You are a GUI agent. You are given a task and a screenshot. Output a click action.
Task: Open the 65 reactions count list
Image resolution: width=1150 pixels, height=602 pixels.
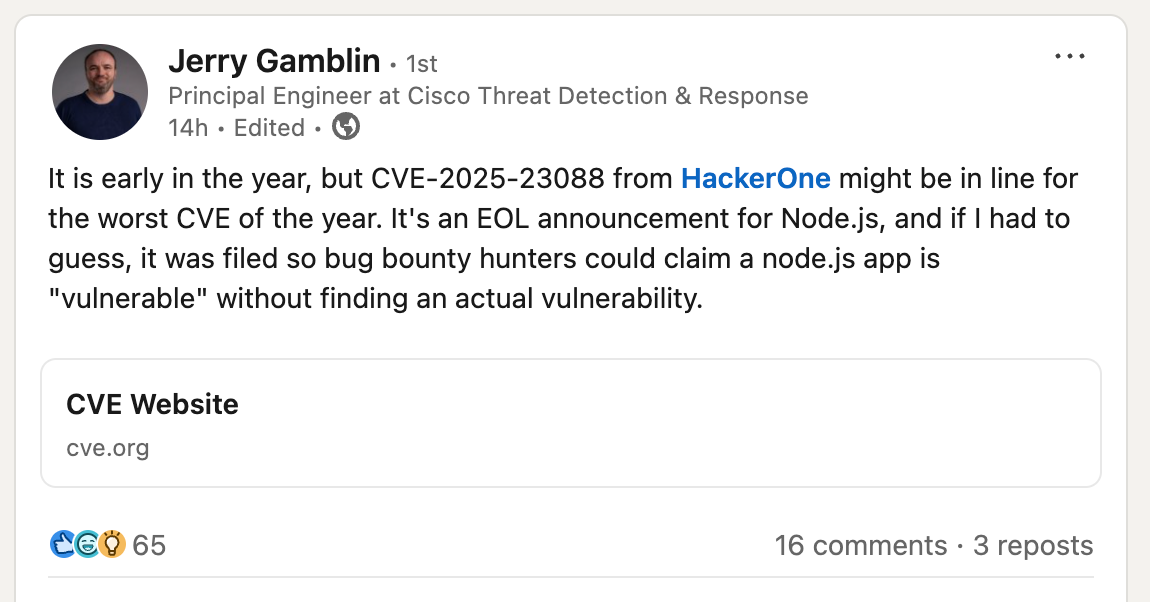coord(149,546)
